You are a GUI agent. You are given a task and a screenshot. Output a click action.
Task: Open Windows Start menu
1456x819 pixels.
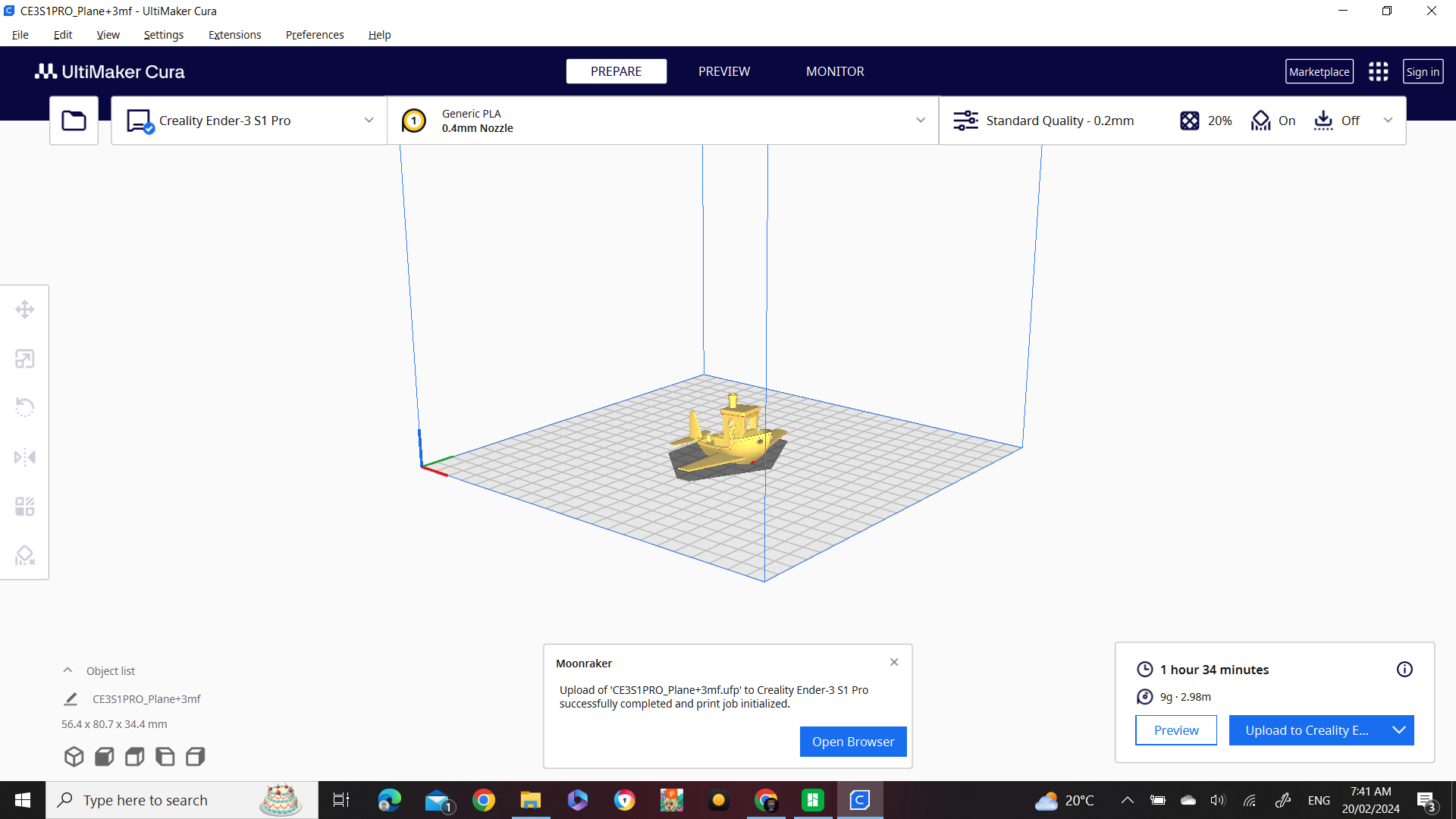[x=23, y=800]
